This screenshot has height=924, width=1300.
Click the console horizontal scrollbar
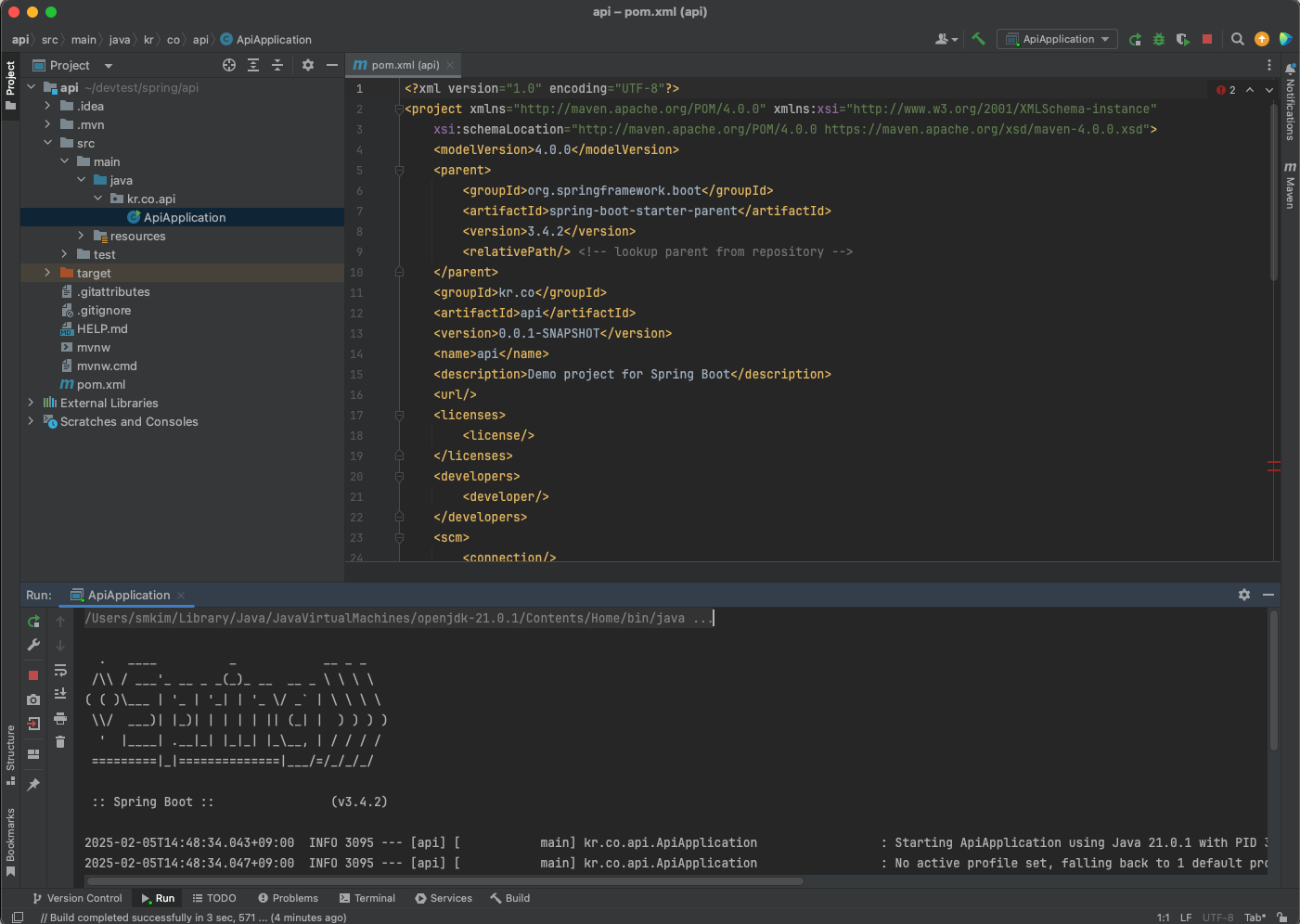[445, 881]
